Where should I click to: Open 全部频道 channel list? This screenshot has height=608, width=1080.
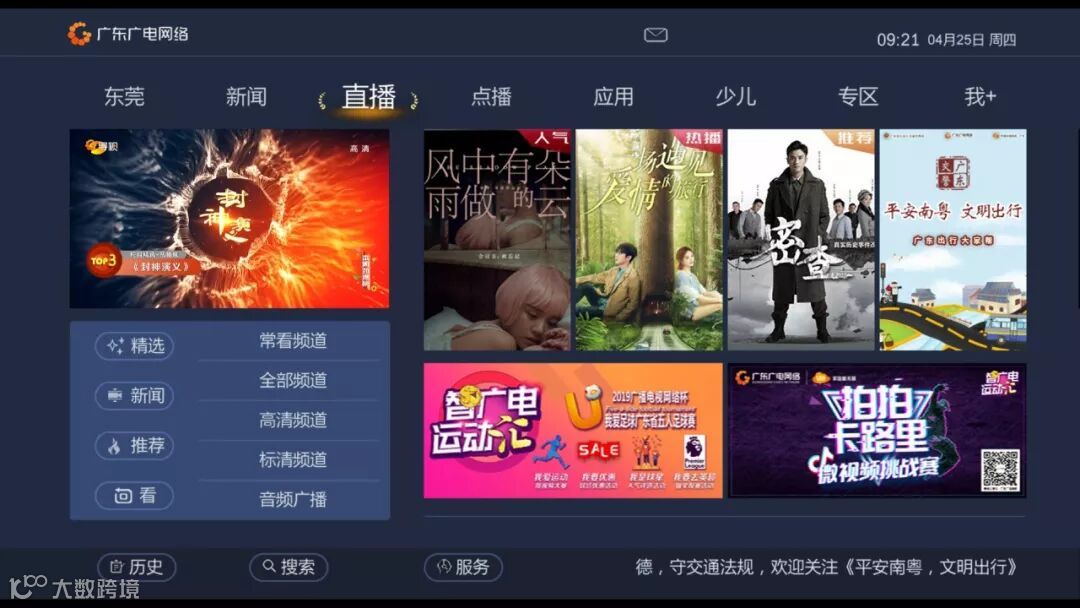point(293,380)
